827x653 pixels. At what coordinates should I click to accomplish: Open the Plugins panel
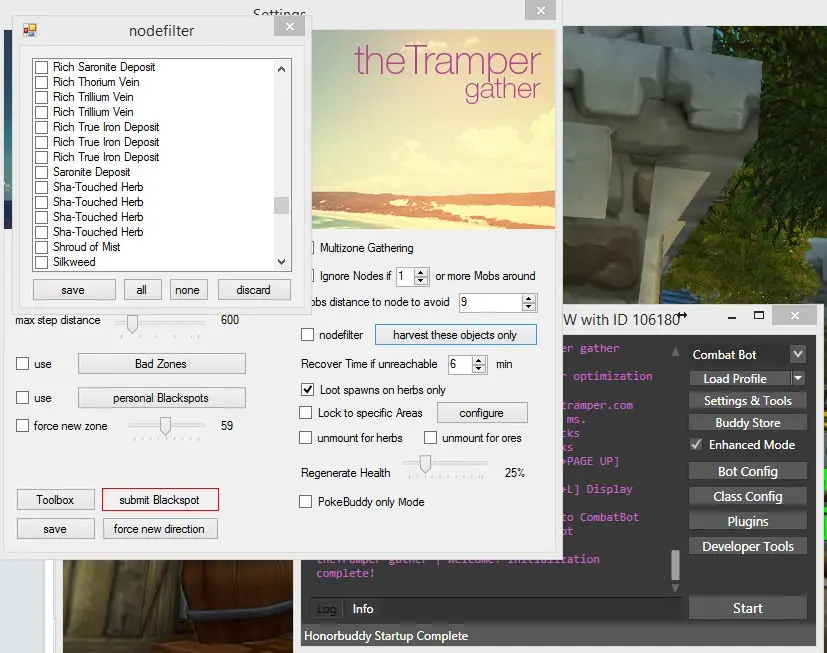pos(747,521)
